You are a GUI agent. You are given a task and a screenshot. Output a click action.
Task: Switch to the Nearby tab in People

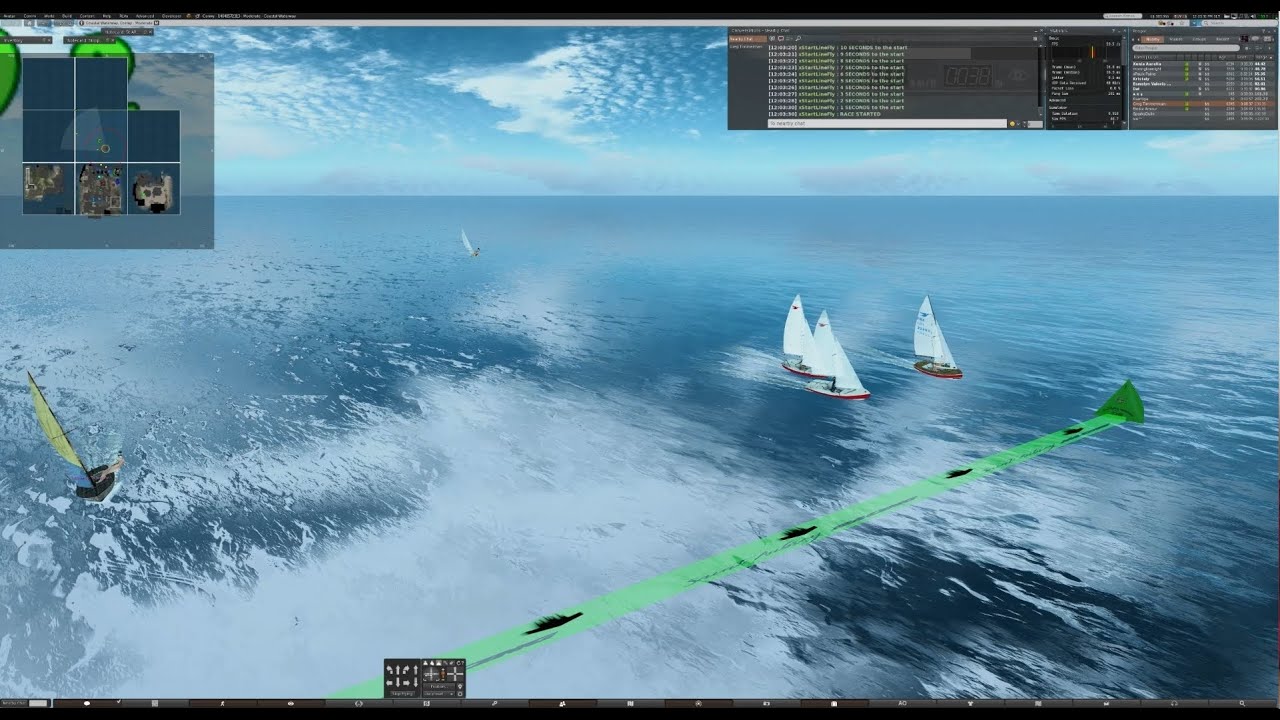pos(1153,39)
